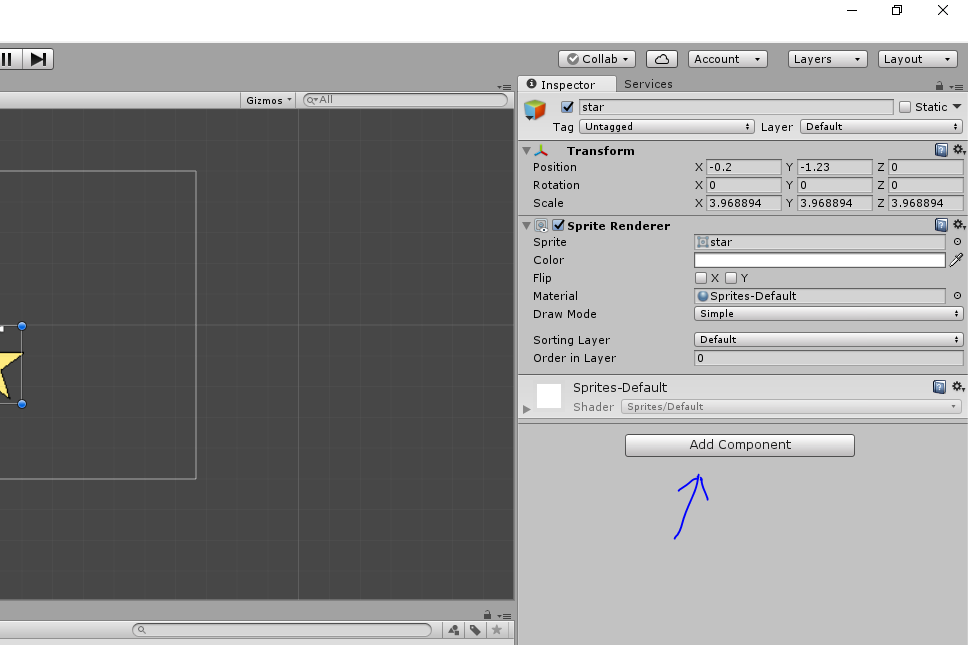
Task: Click Rotation Y field
Action: [835, 185]
